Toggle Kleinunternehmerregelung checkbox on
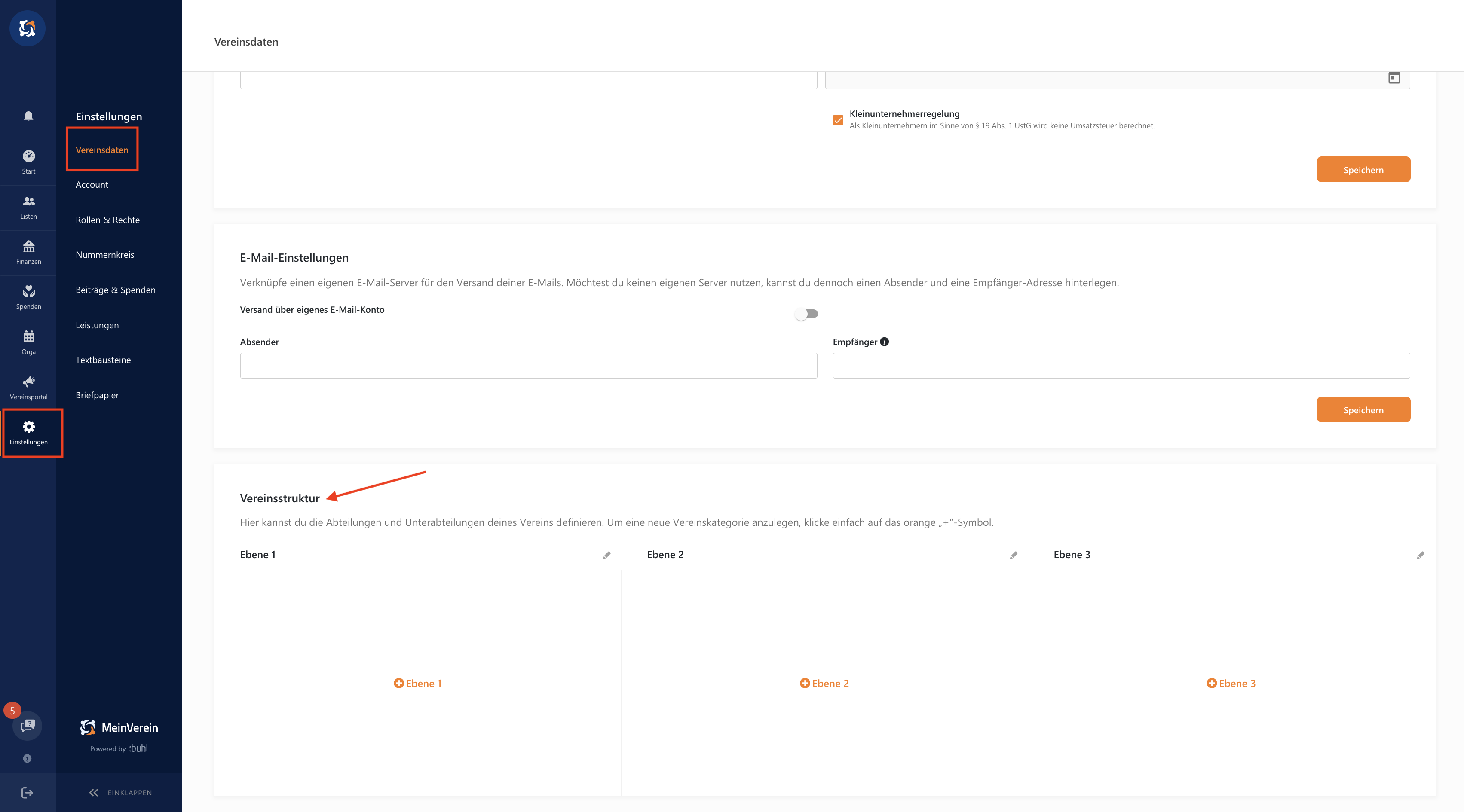Viewport: 1464px width, 812px height. point(838,118)
